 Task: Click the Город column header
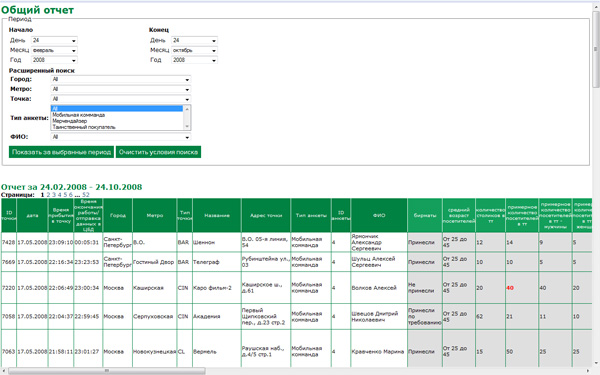tap(118, 215)
